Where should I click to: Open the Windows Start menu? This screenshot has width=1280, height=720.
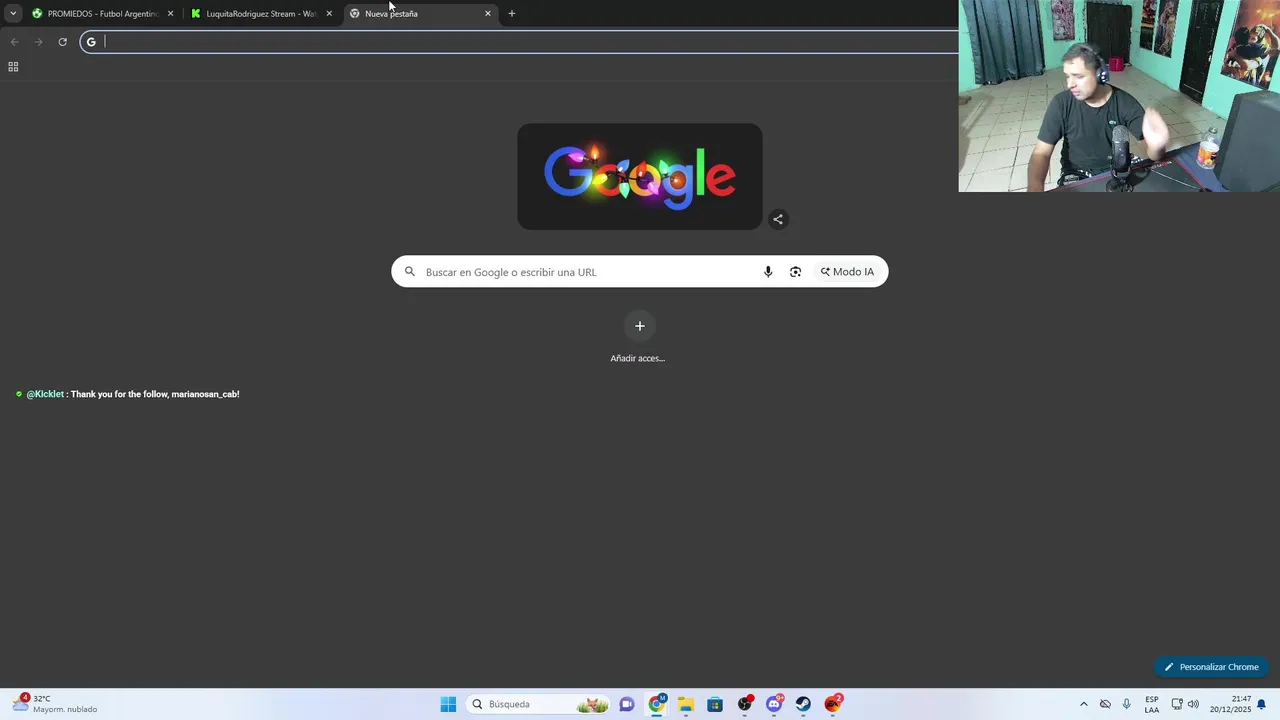point(448,704)
